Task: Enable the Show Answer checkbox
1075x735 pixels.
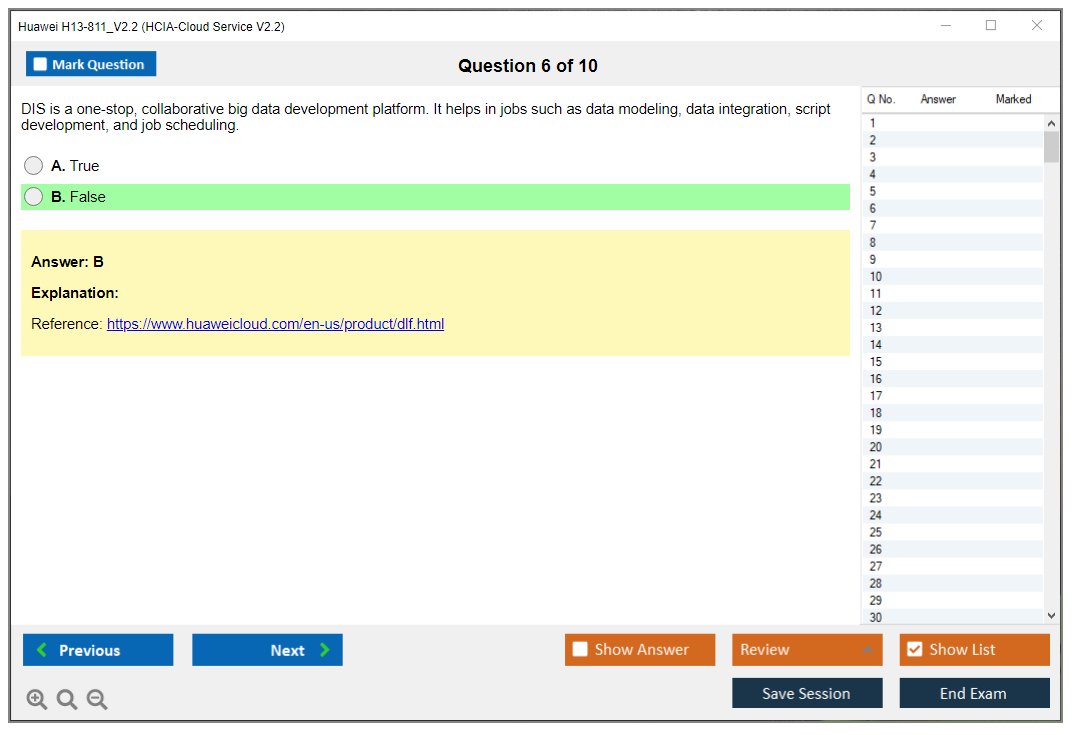Action: (580, 650)
